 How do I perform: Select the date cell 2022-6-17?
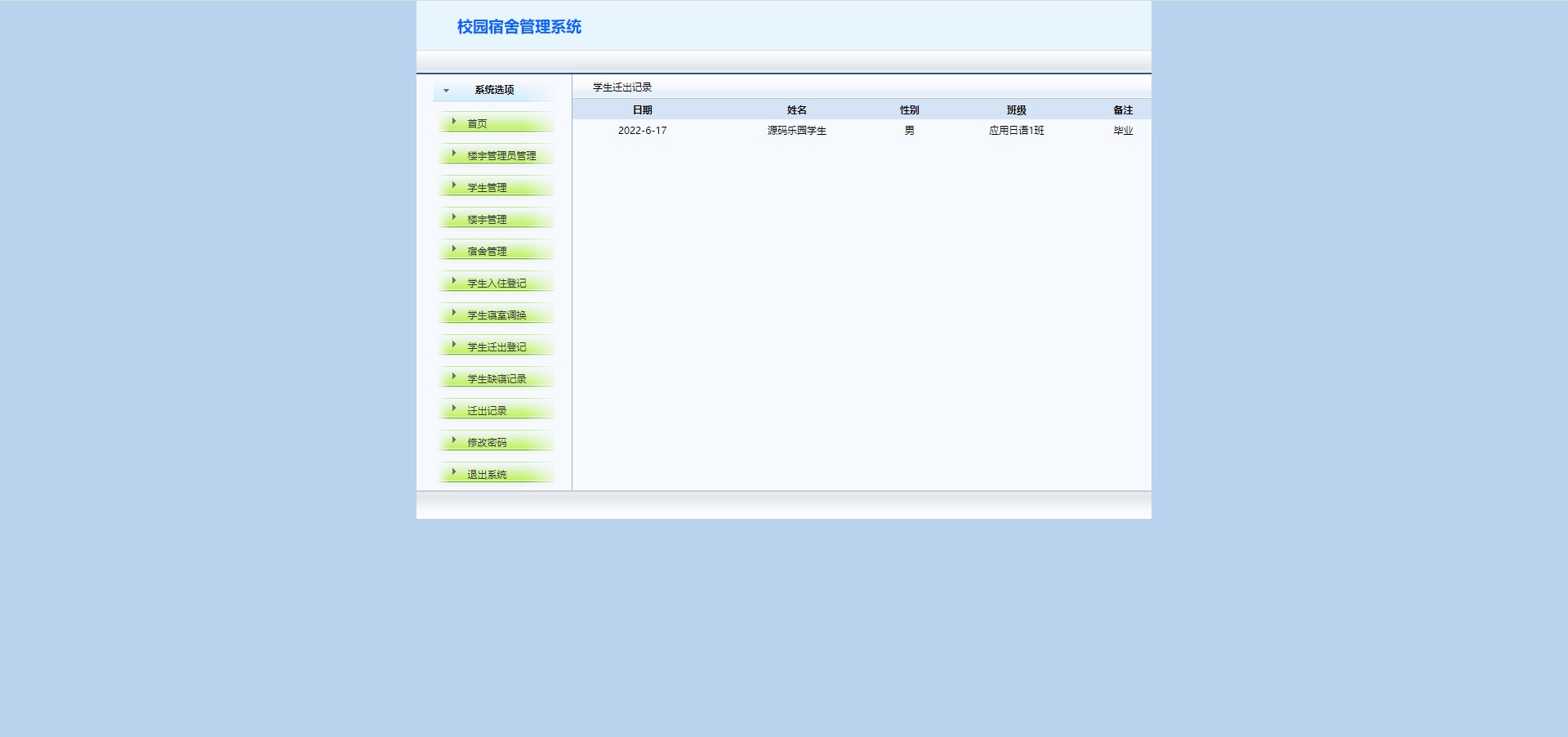coord(643,131)
